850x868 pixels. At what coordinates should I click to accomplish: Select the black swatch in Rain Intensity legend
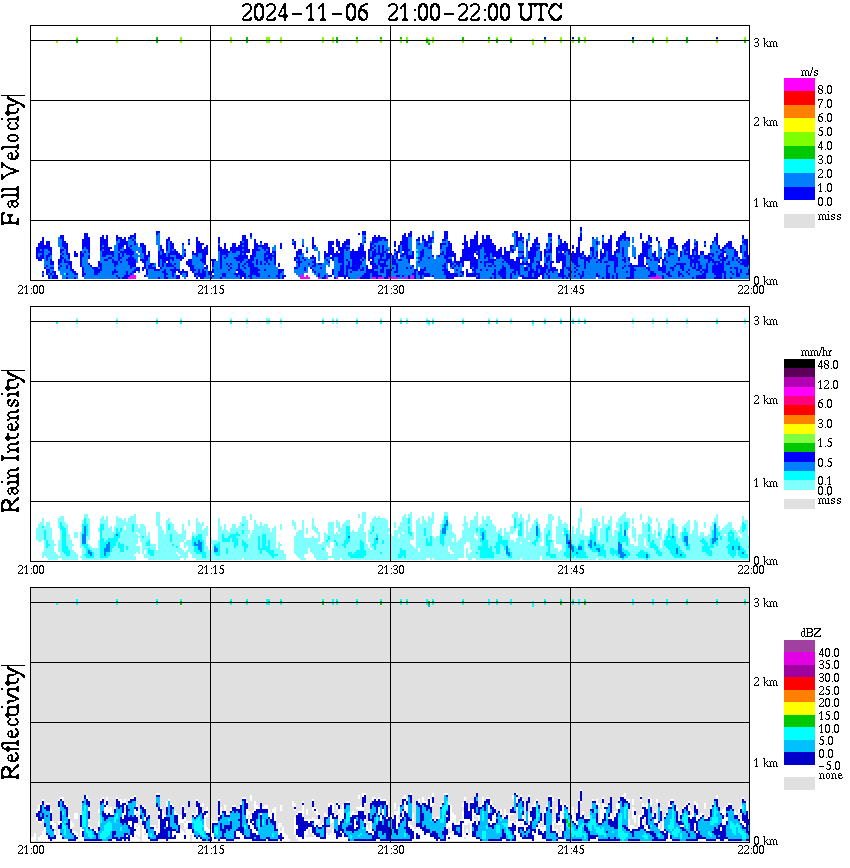click(799, 364)
